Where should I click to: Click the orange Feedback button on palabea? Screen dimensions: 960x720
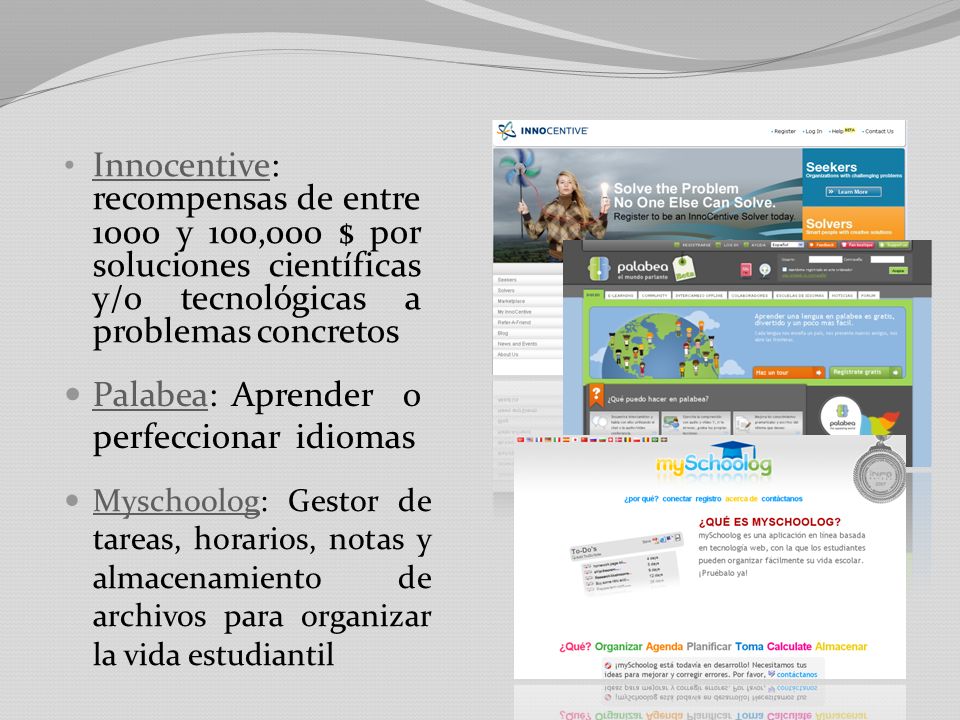click(823, 245)
